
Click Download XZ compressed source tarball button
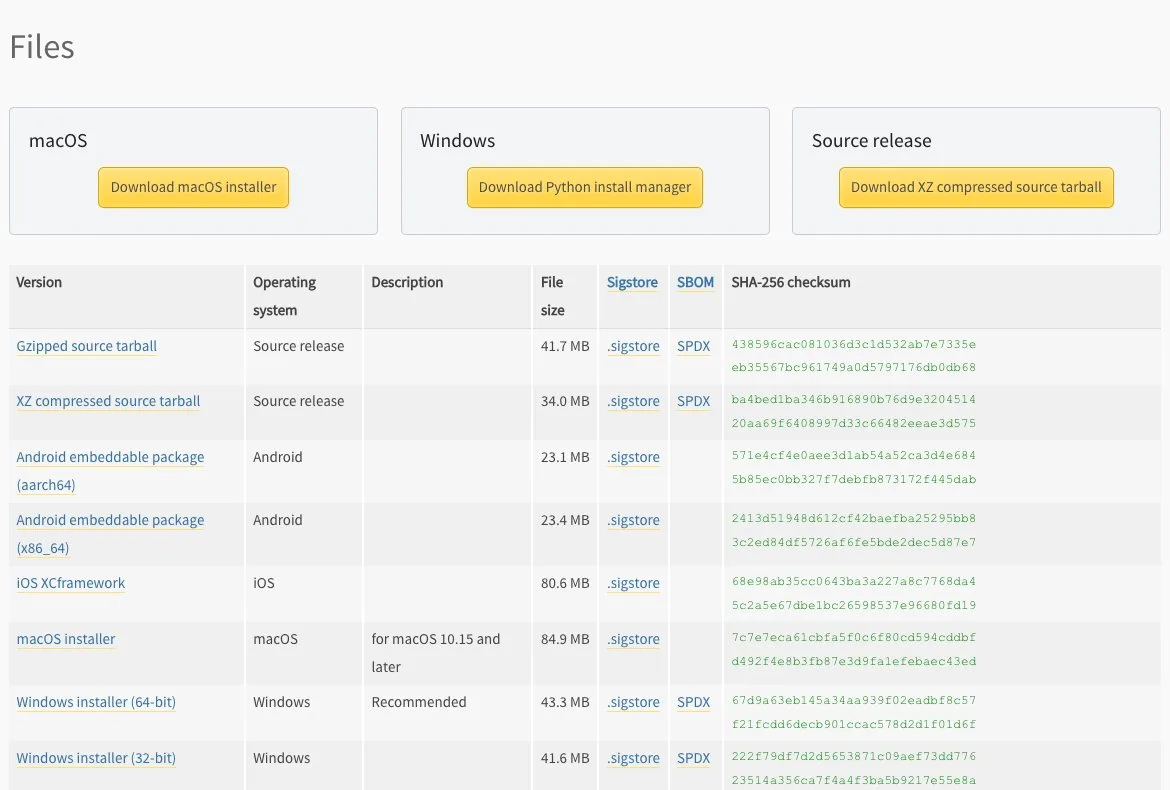tap(976, 187)
